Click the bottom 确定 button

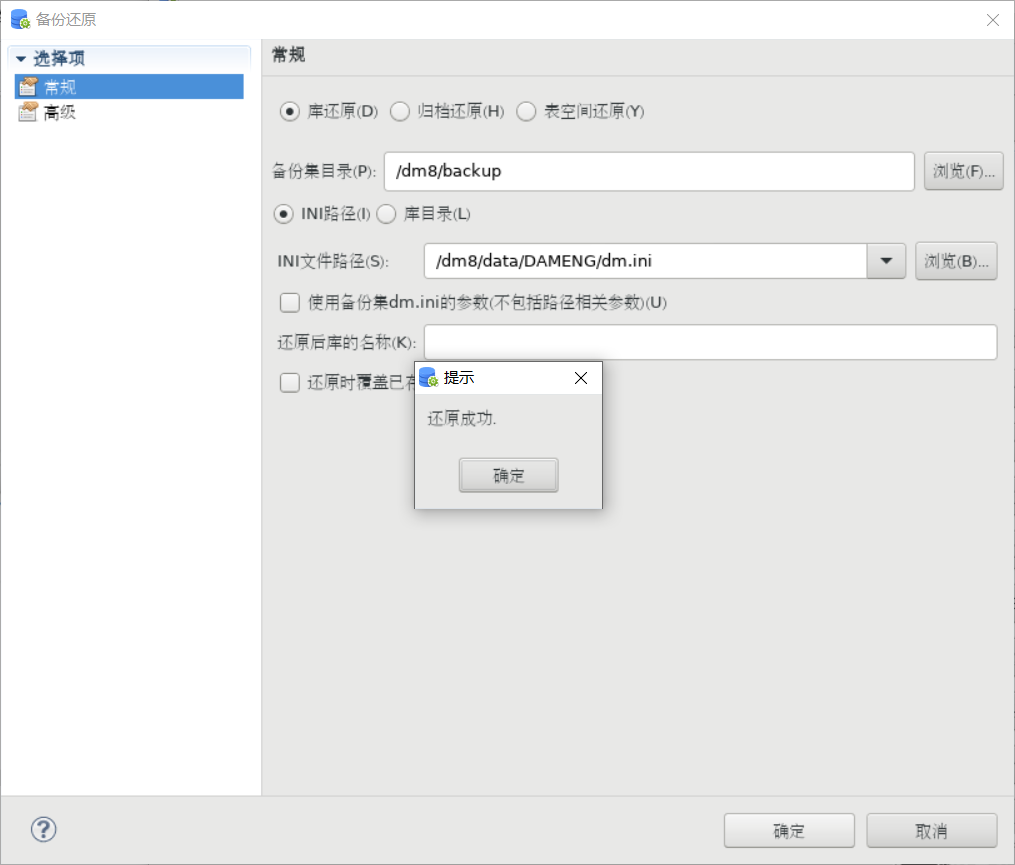pyautogui.click(x=789, y=831)
